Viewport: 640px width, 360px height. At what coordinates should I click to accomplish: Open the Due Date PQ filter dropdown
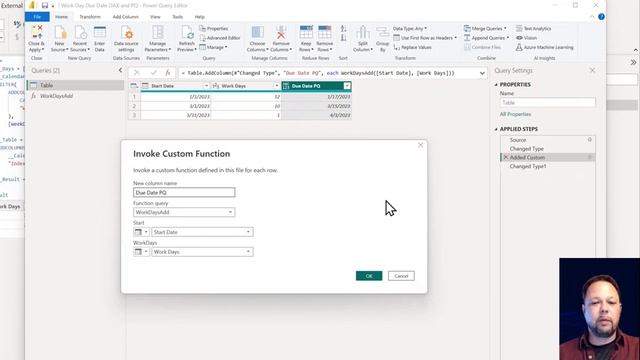point(347,86)
